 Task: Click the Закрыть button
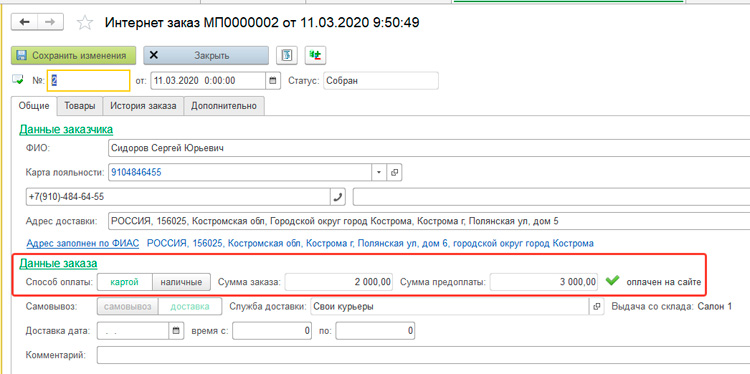tap(206, 55)
